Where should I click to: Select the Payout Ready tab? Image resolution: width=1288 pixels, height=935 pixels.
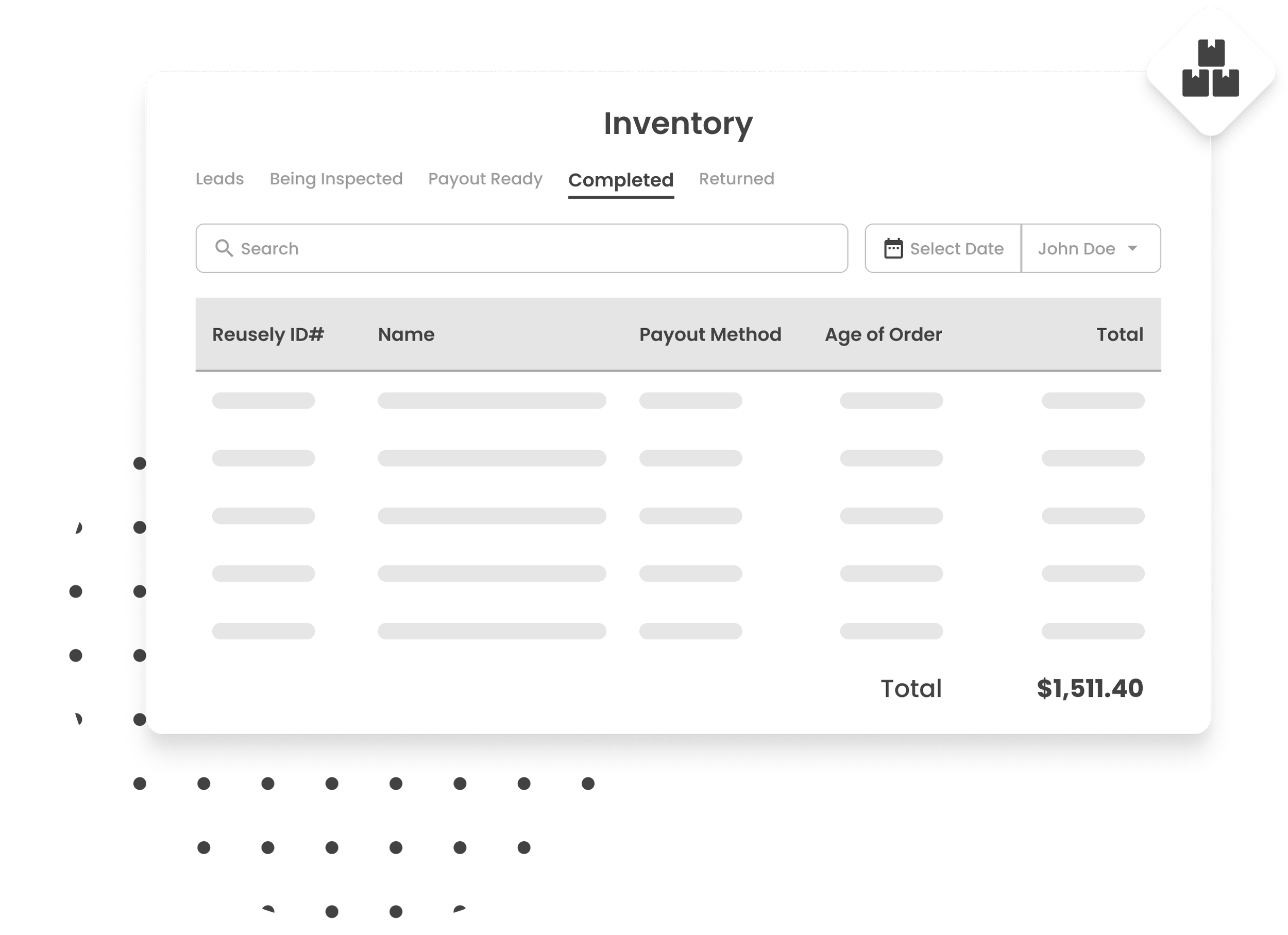point(485,179)
